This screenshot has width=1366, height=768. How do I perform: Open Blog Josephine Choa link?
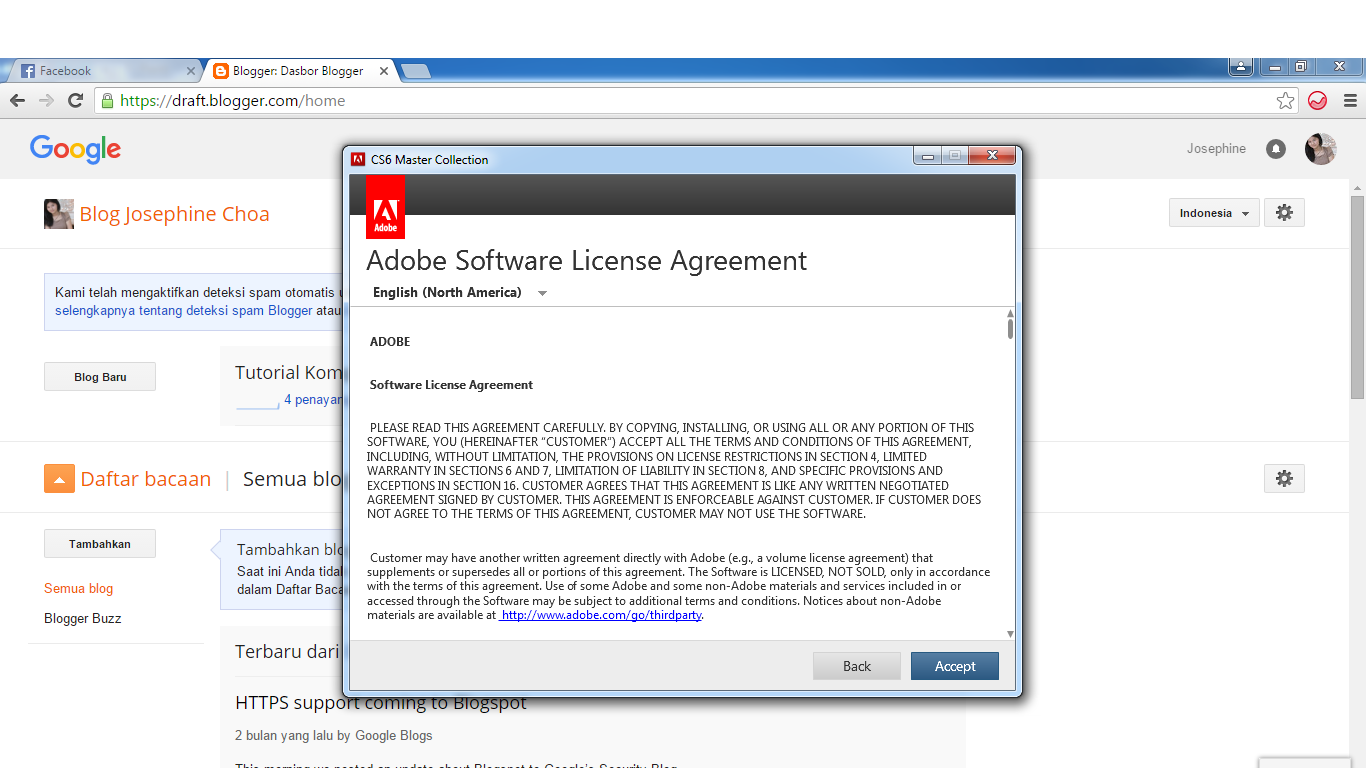point(174,214)
